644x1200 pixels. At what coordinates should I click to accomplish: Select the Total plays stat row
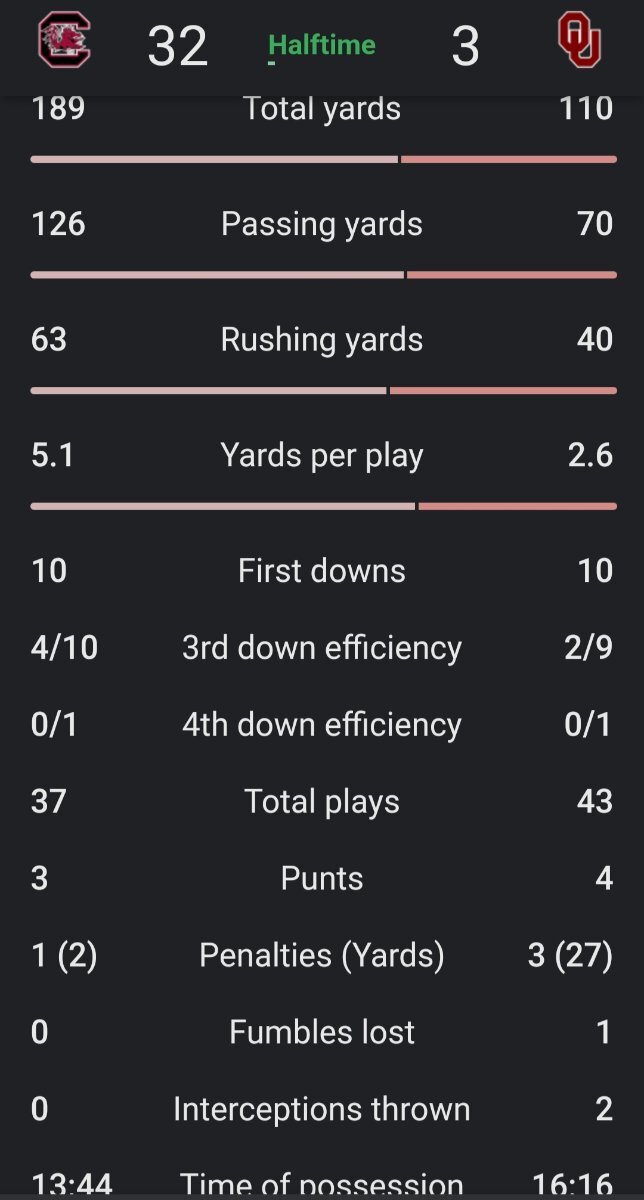click(322, 802)
